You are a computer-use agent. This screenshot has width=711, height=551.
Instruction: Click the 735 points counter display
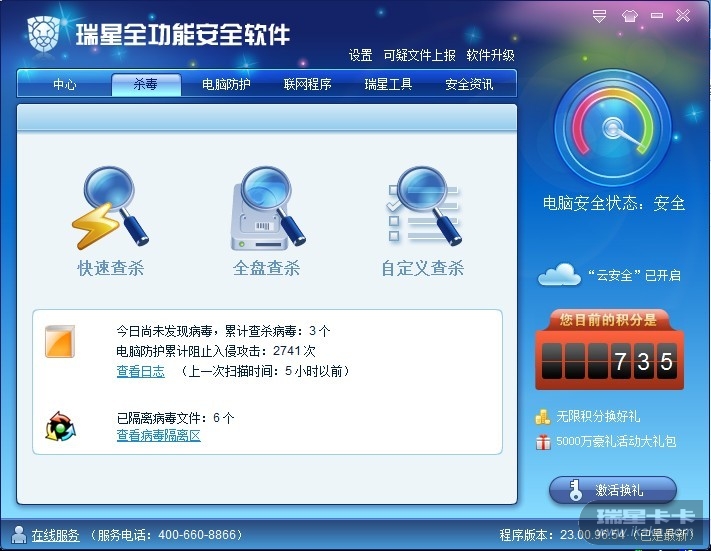tap(609, 361)
